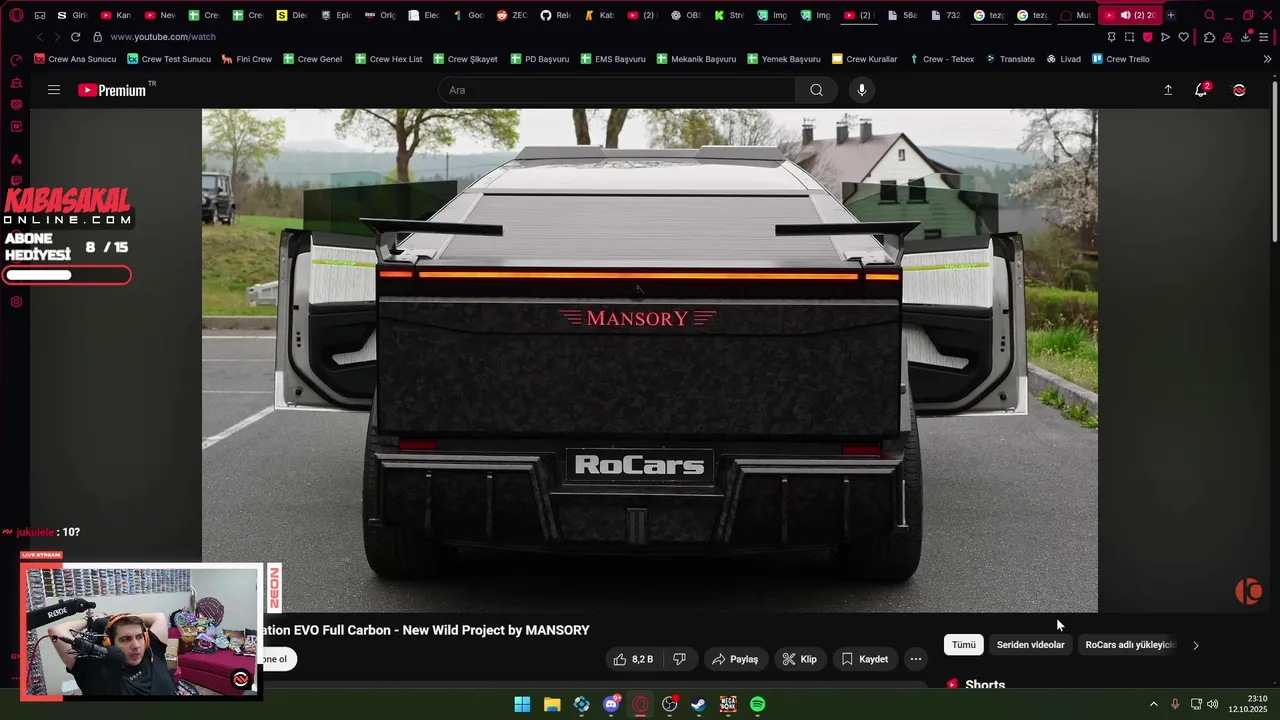Open the browser downloads icon

tap(1246, 37)
